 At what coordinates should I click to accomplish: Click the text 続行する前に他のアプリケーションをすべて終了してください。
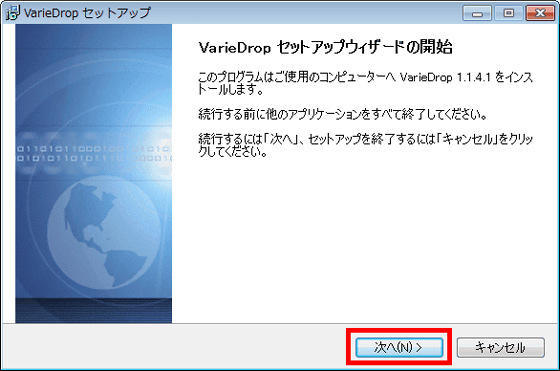tap(342, 115)
